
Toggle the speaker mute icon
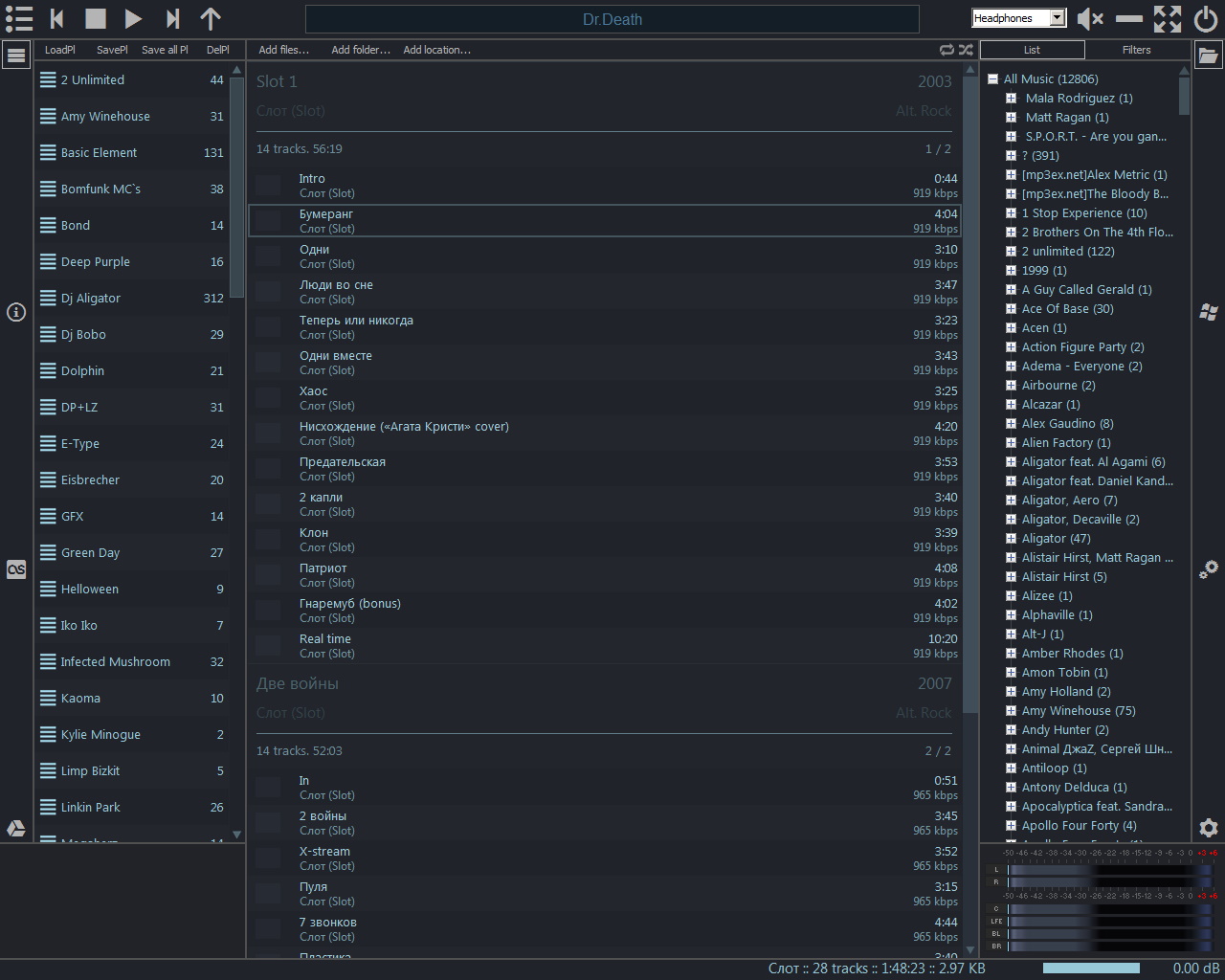tap(1089, 18)
